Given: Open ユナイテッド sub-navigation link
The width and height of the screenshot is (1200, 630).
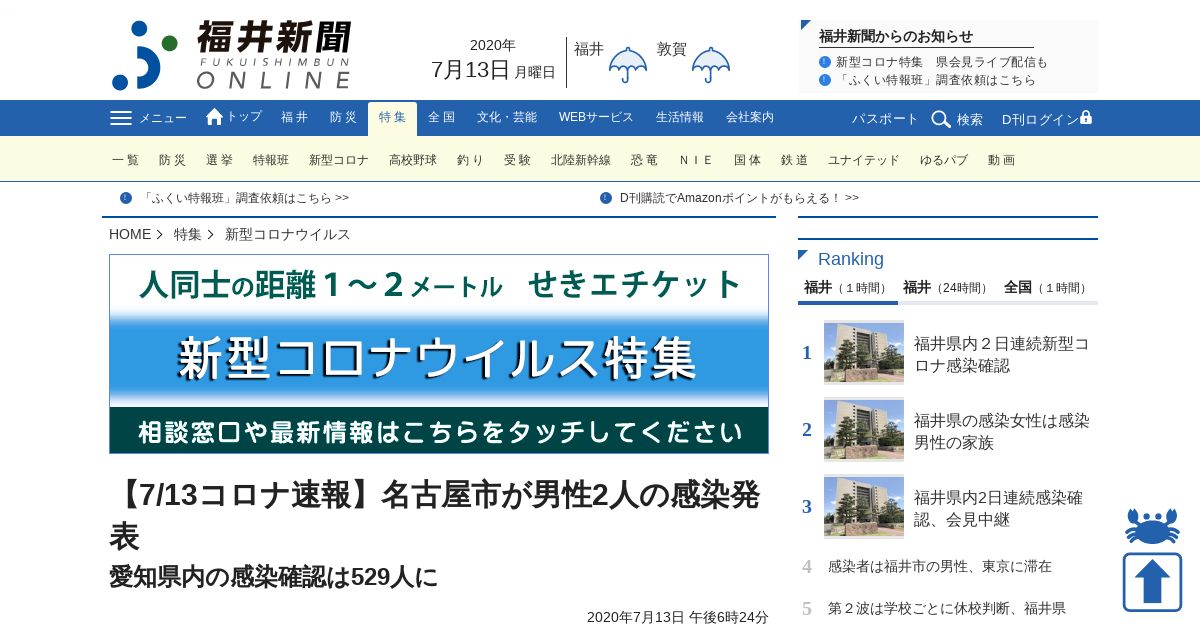Looking at the screenshot, I should (864, 160).
